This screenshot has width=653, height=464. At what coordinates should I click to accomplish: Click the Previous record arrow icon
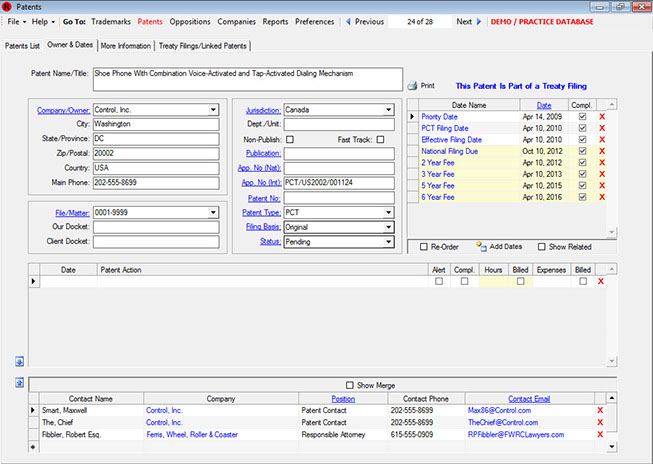tap(348, 21)
